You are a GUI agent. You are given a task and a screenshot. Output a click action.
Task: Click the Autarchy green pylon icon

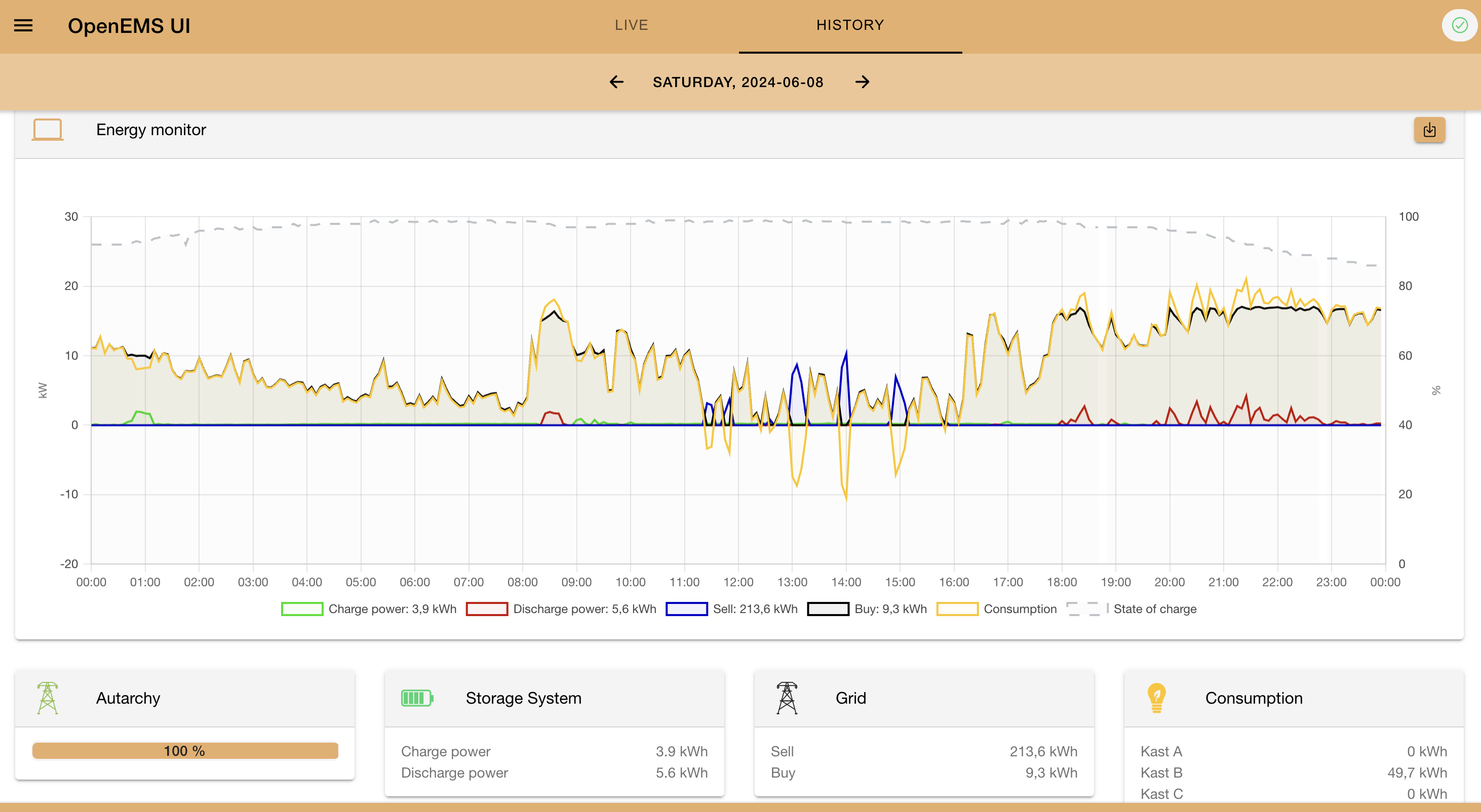(x=47, y=698)
